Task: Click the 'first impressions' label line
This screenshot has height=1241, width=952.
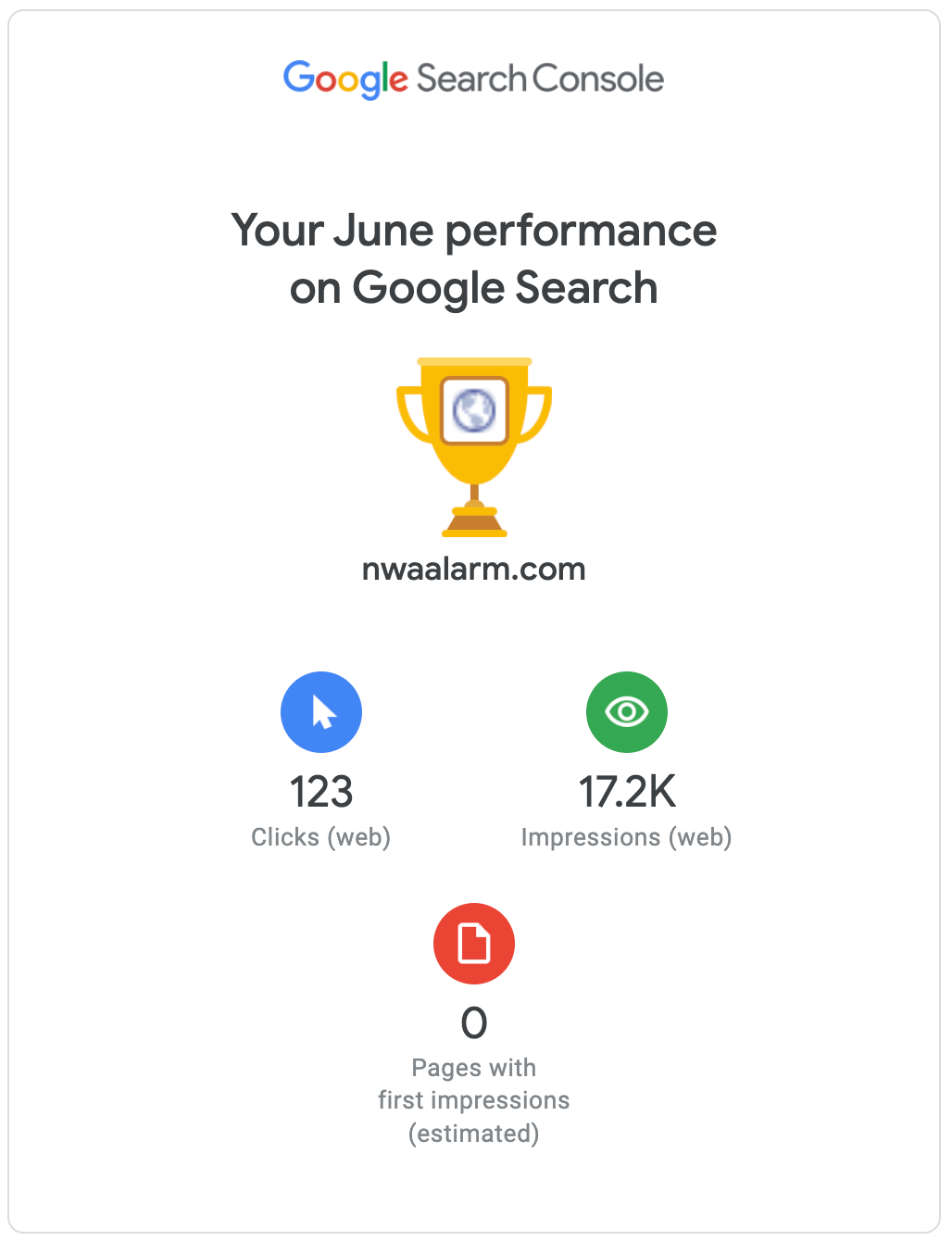Action: click(x=474, y=1100)
